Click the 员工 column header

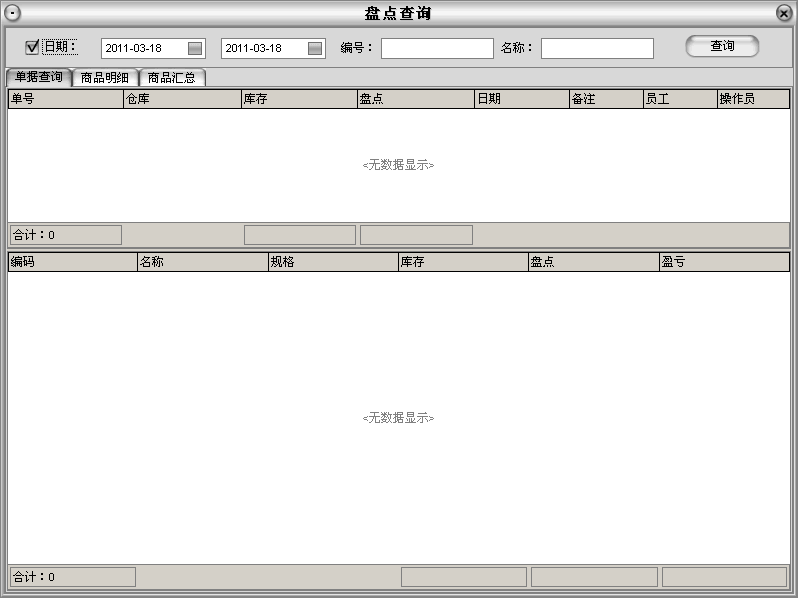[x=680, y=99]
